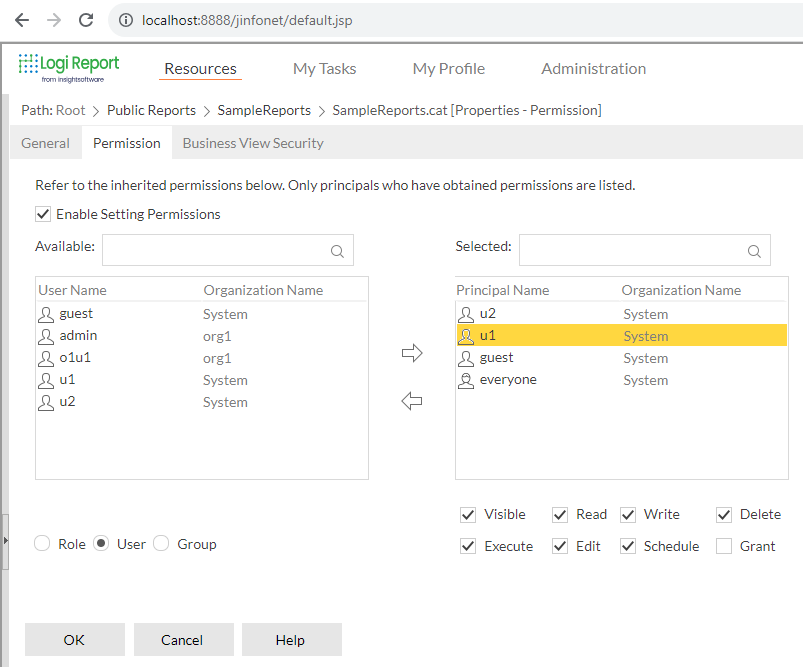803x667 pixels.
Task: Click the search magnifier in Selected field
Action: (x=753, y=250)
